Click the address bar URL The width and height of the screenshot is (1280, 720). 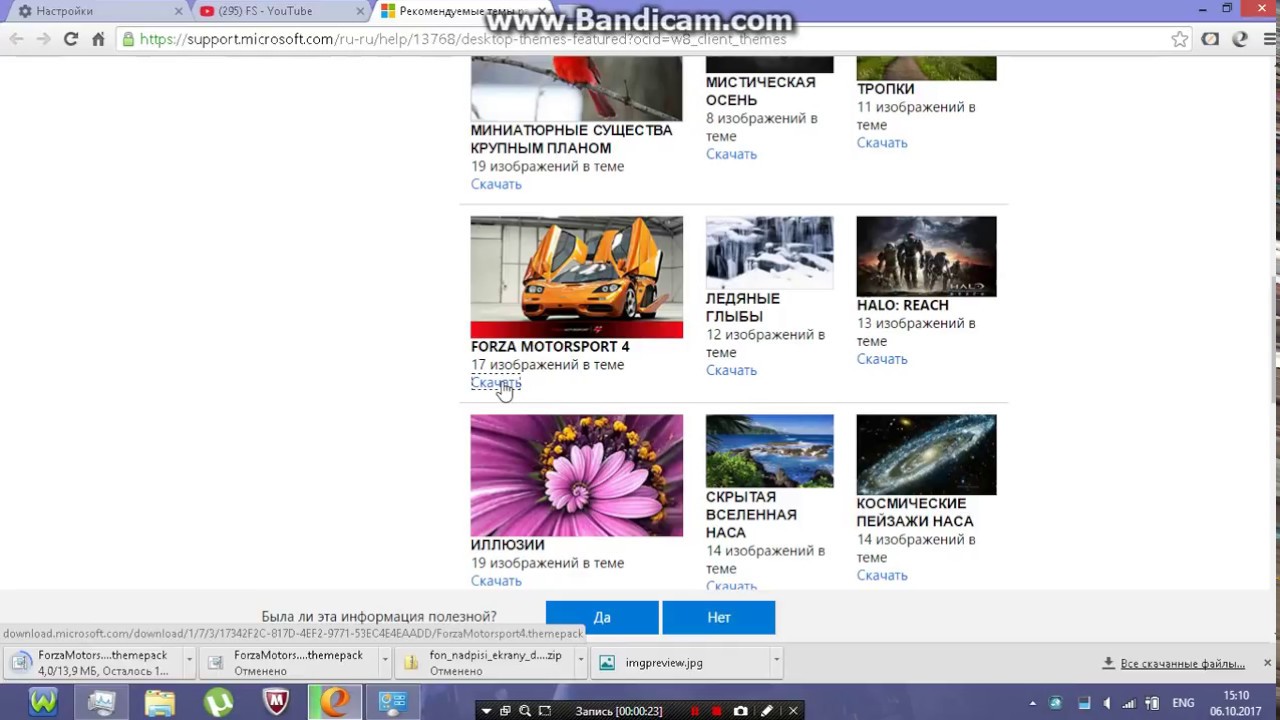(463, 39)
